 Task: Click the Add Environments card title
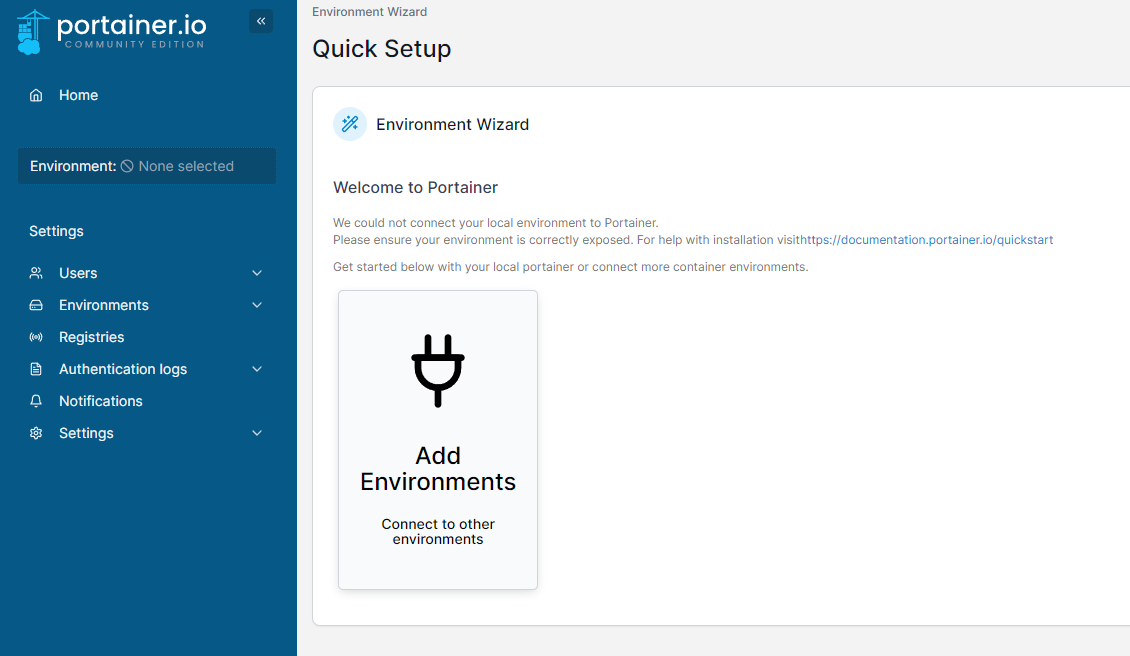[x=438, y=469]
